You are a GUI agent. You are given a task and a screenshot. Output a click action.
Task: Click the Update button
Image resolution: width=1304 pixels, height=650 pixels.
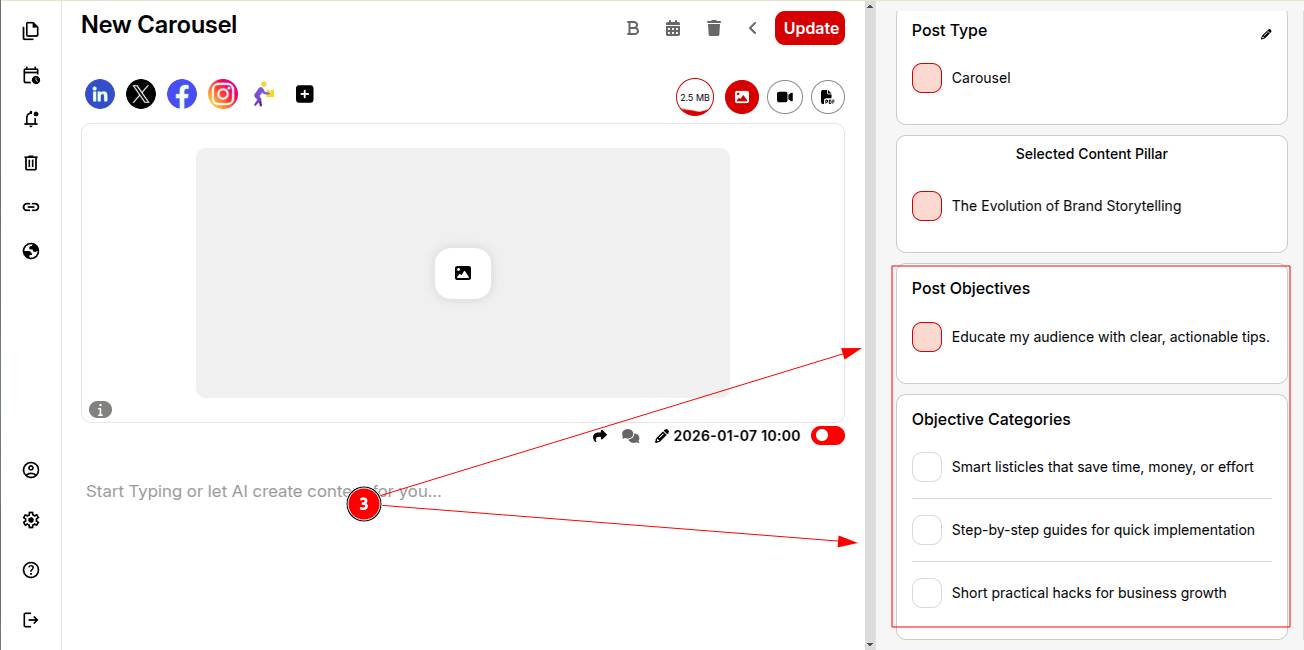810,28
